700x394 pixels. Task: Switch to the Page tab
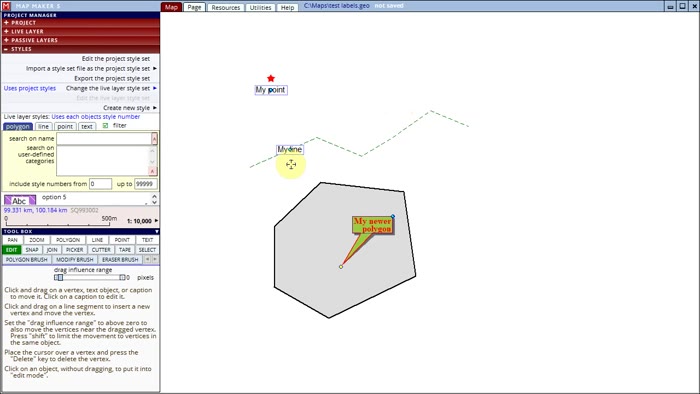(194, 7)
